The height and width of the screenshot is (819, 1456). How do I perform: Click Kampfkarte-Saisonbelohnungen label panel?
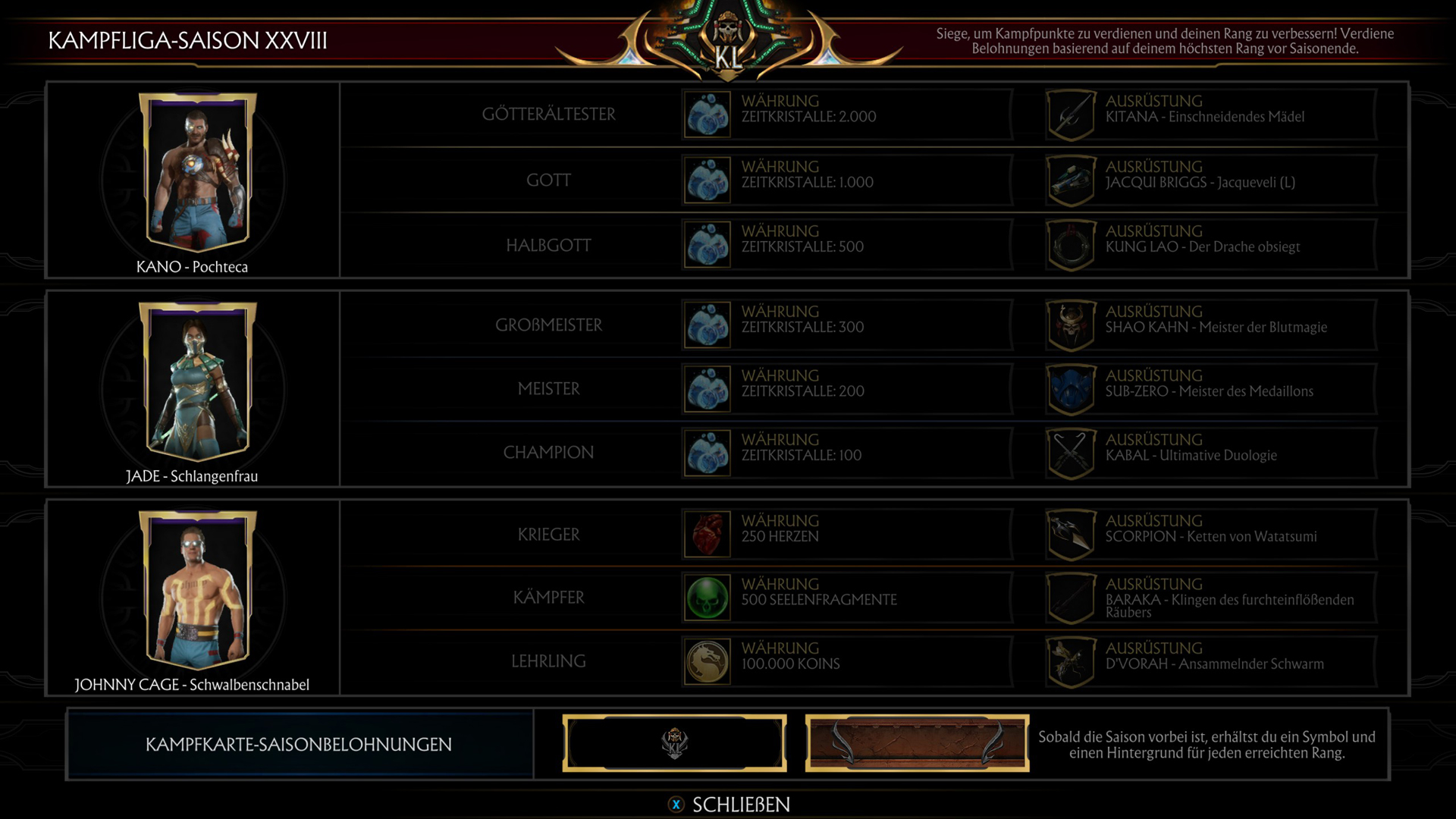point(300,744)
